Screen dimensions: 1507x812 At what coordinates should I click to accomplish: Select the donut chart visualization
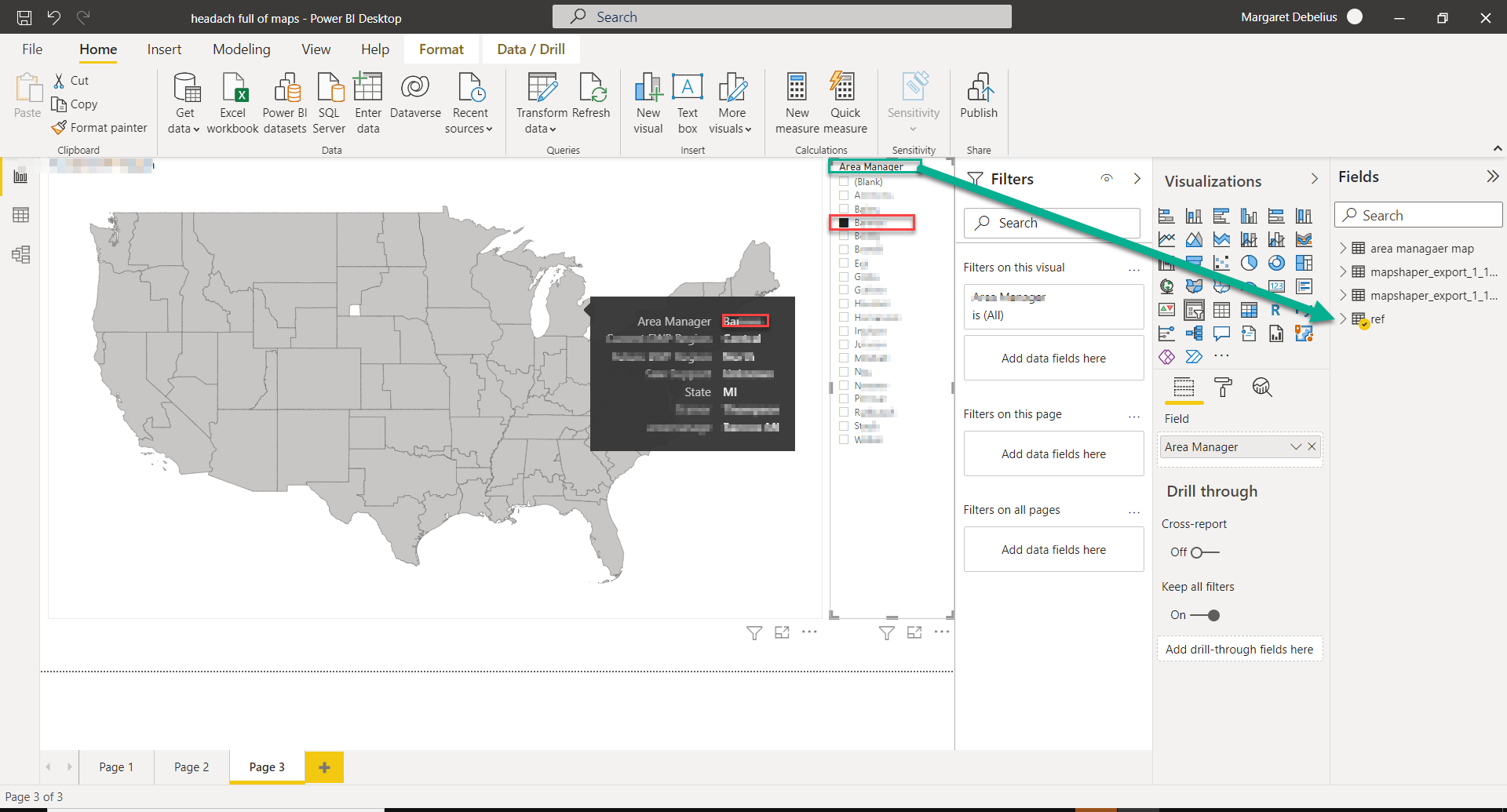1276,263
